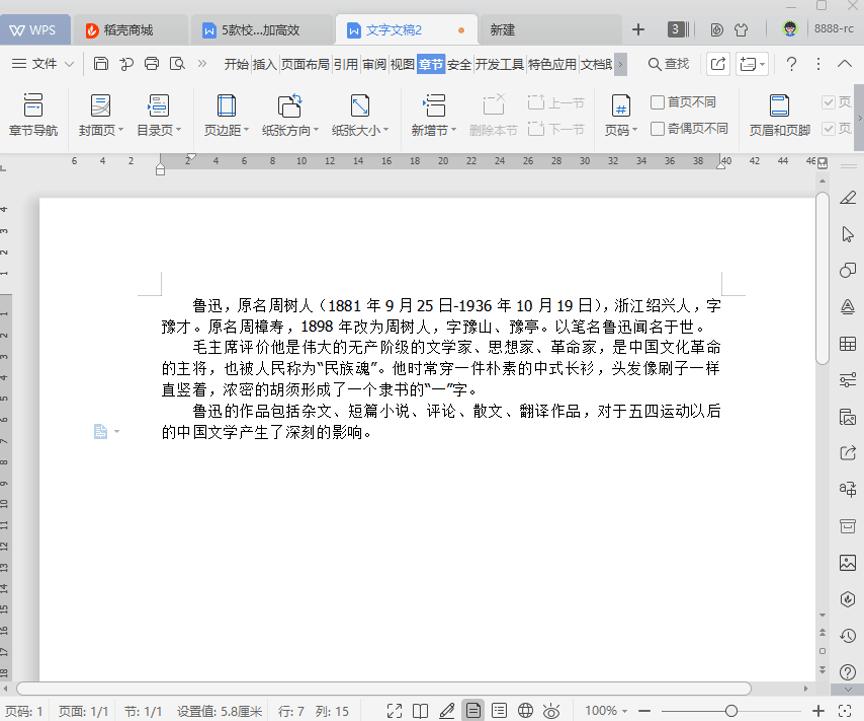Toggle edit mode pen in status bar
Screen dimensions: 864x721
click(446, 711)
